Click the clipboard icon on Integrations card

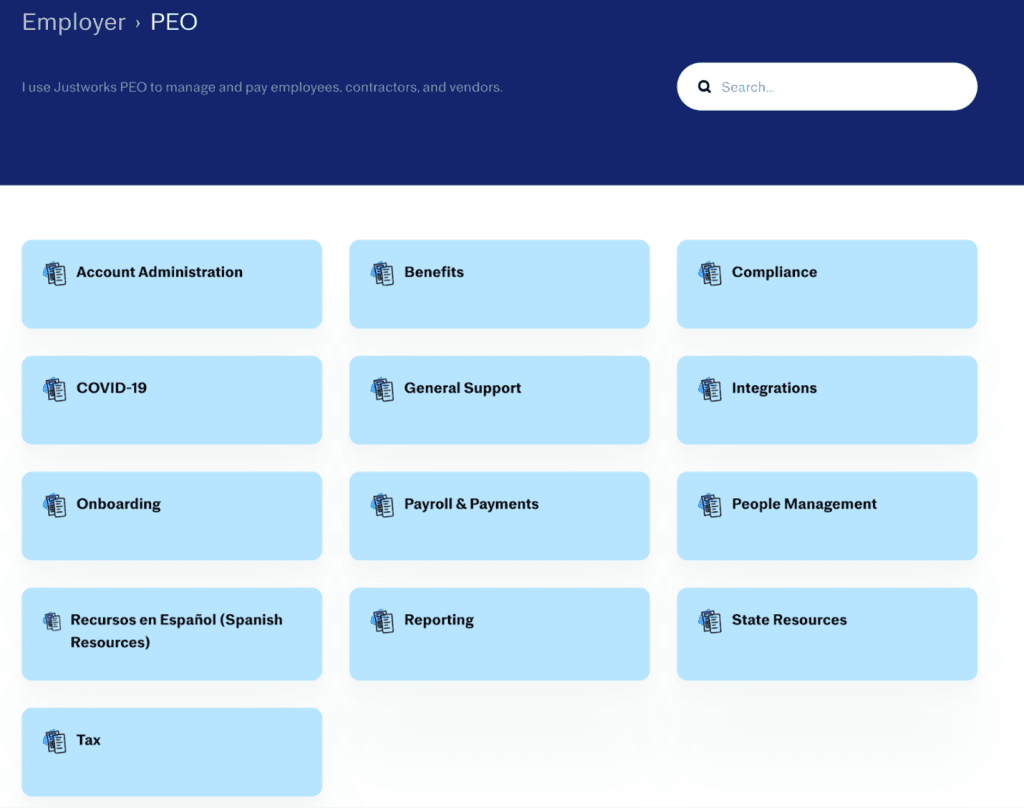[710, 387]
